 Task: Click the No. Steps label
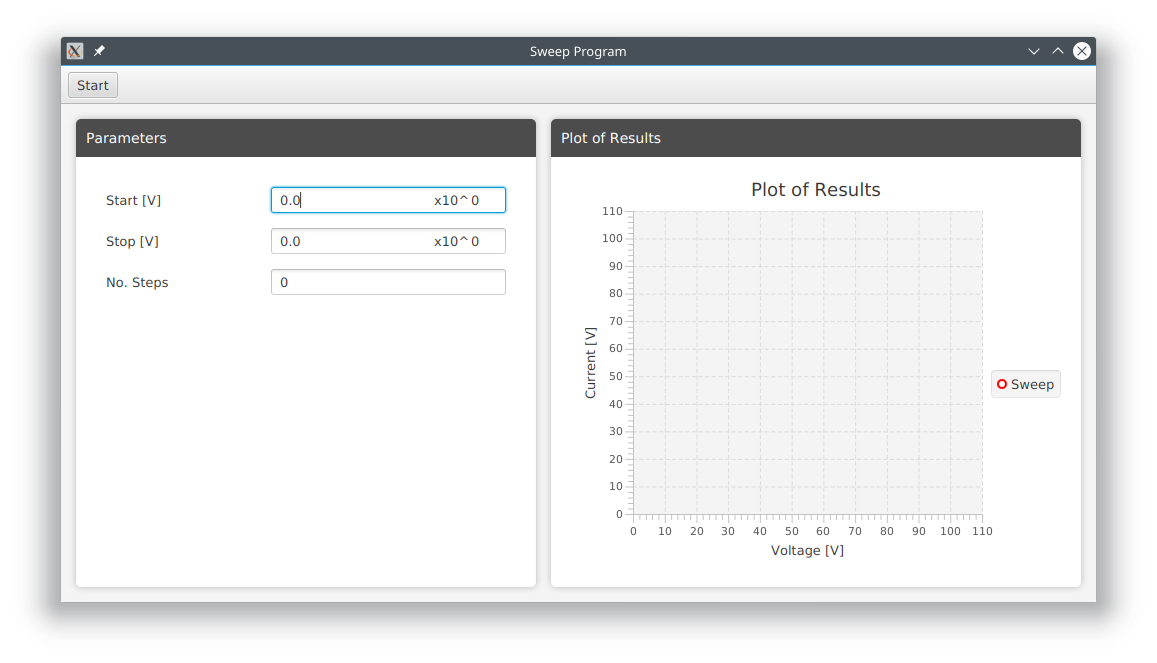[137, 282]
